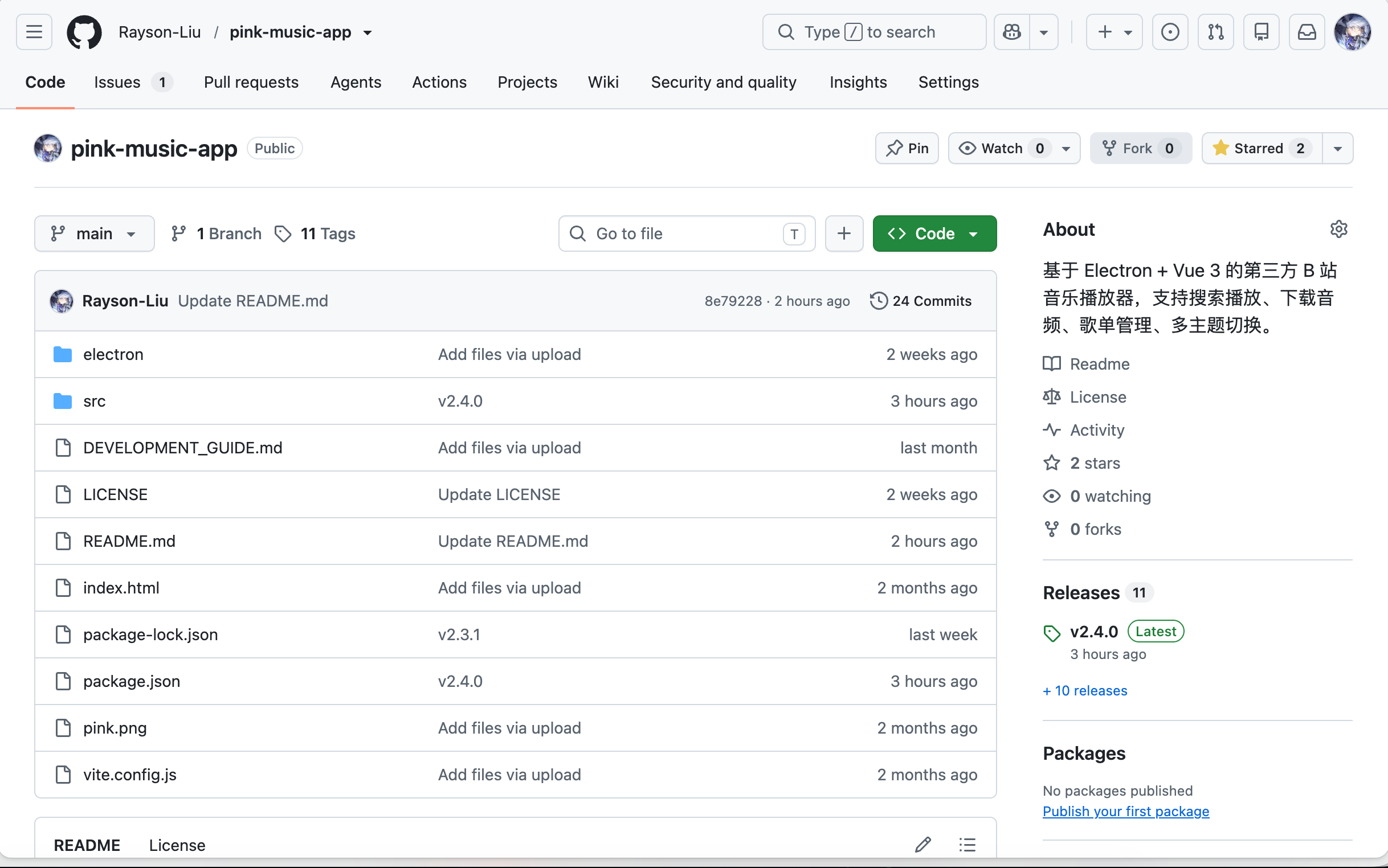This screenshot has height=868, width=1388.
Task: Expand the green Code dropdown
Action: pyautogui.click(x=934, y=234)
